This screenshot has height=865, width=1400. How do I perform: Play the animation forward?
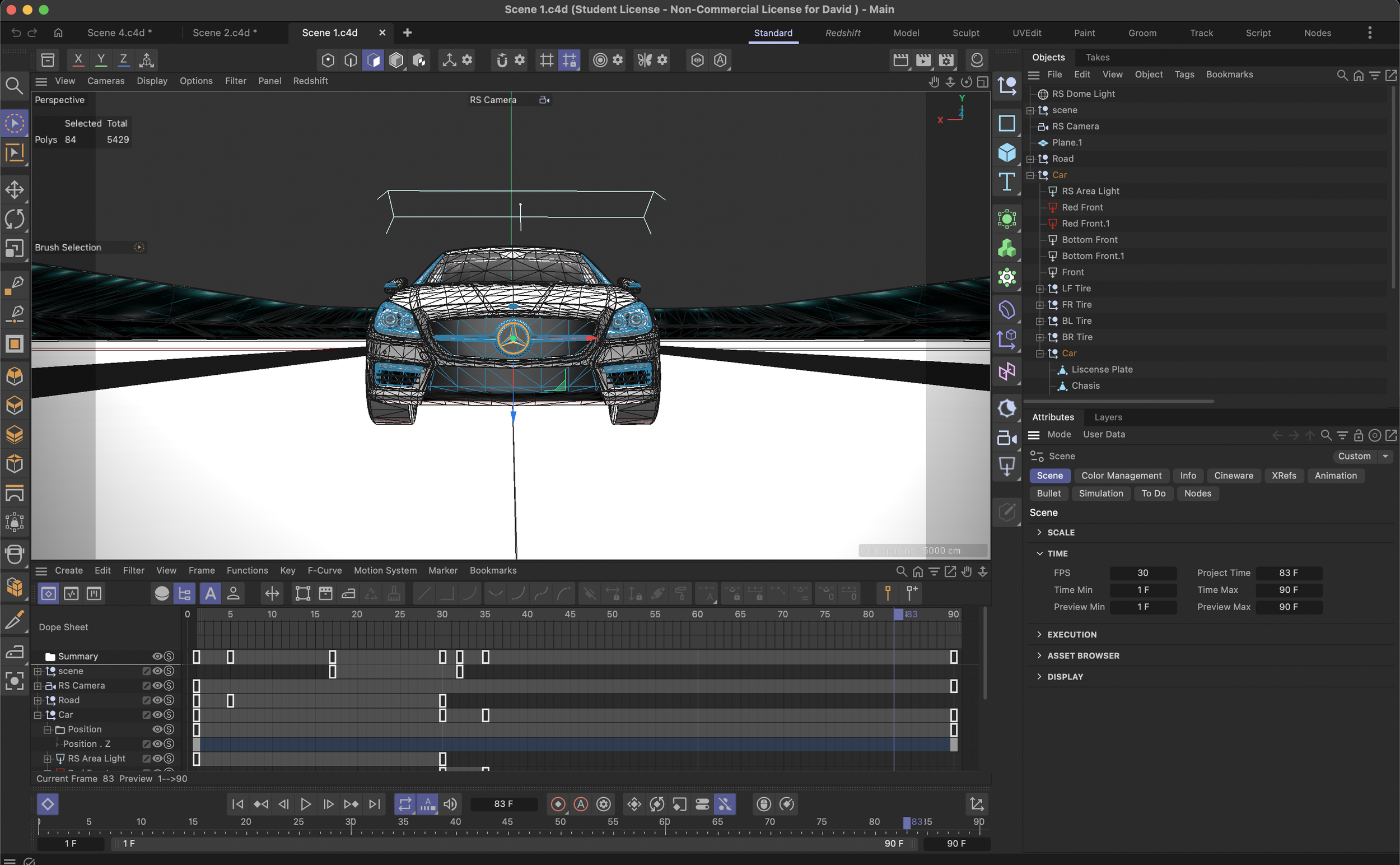point(305,804)
